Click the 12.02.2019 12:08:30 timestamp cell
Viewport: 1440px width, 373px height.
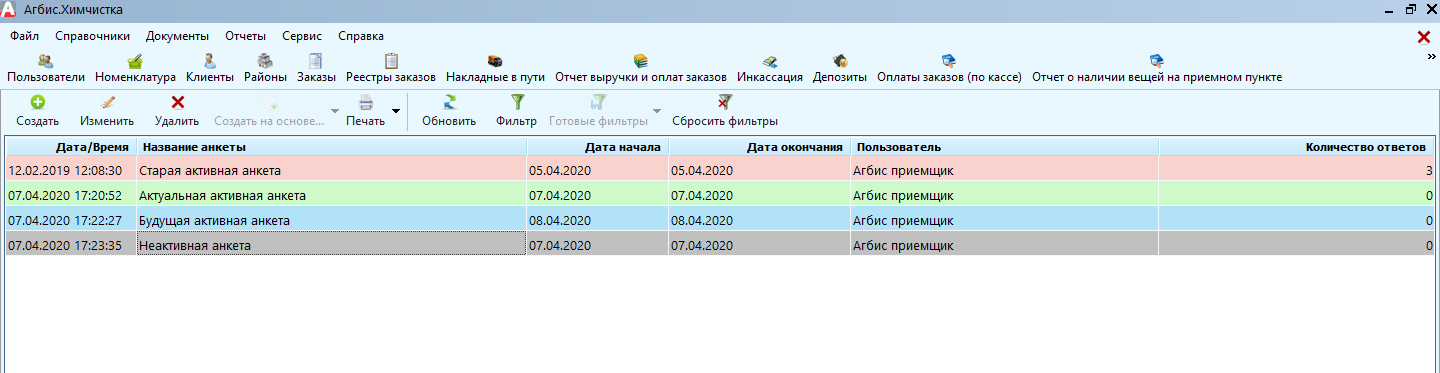click(x=71, y=170)
